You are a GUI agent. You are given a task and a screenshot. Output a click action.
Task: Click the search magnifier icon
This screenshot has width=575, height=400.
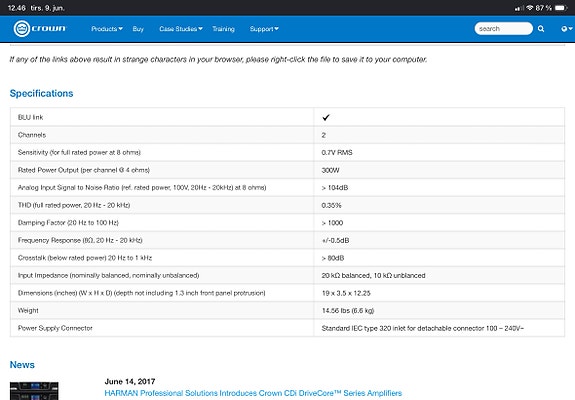pos(541,29)
